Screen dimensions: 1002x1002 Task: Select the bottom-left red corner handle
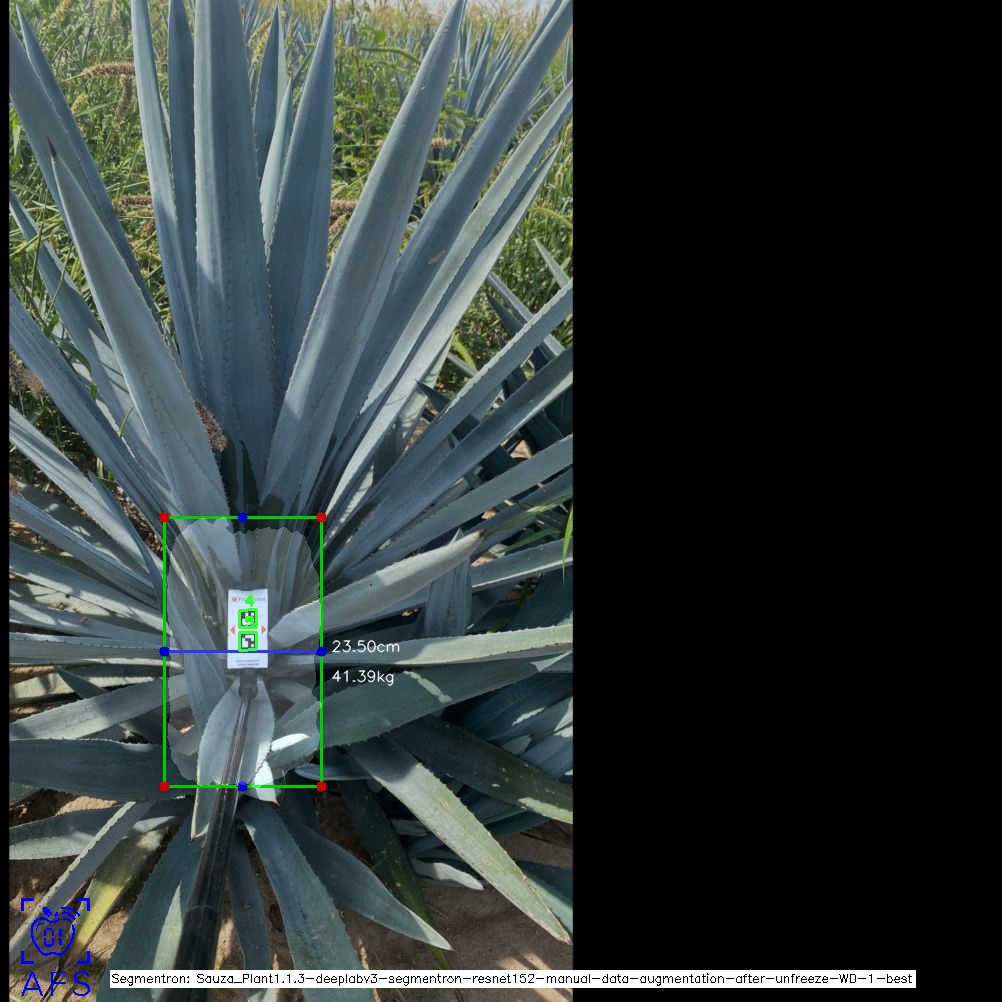pyautogui.click(x=164, y=787)
